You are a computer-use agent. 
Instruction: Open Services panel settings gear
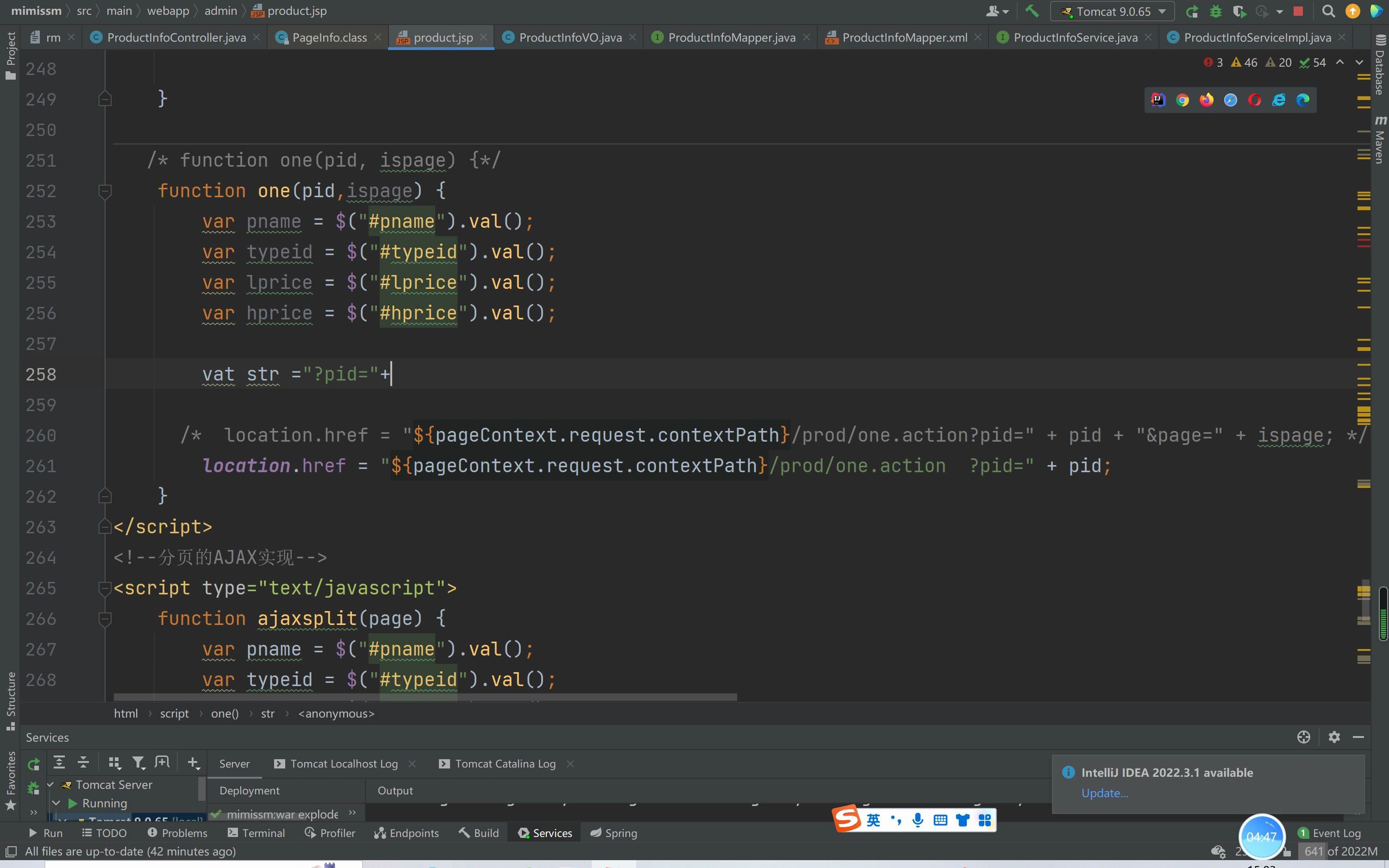point(1334,737)
